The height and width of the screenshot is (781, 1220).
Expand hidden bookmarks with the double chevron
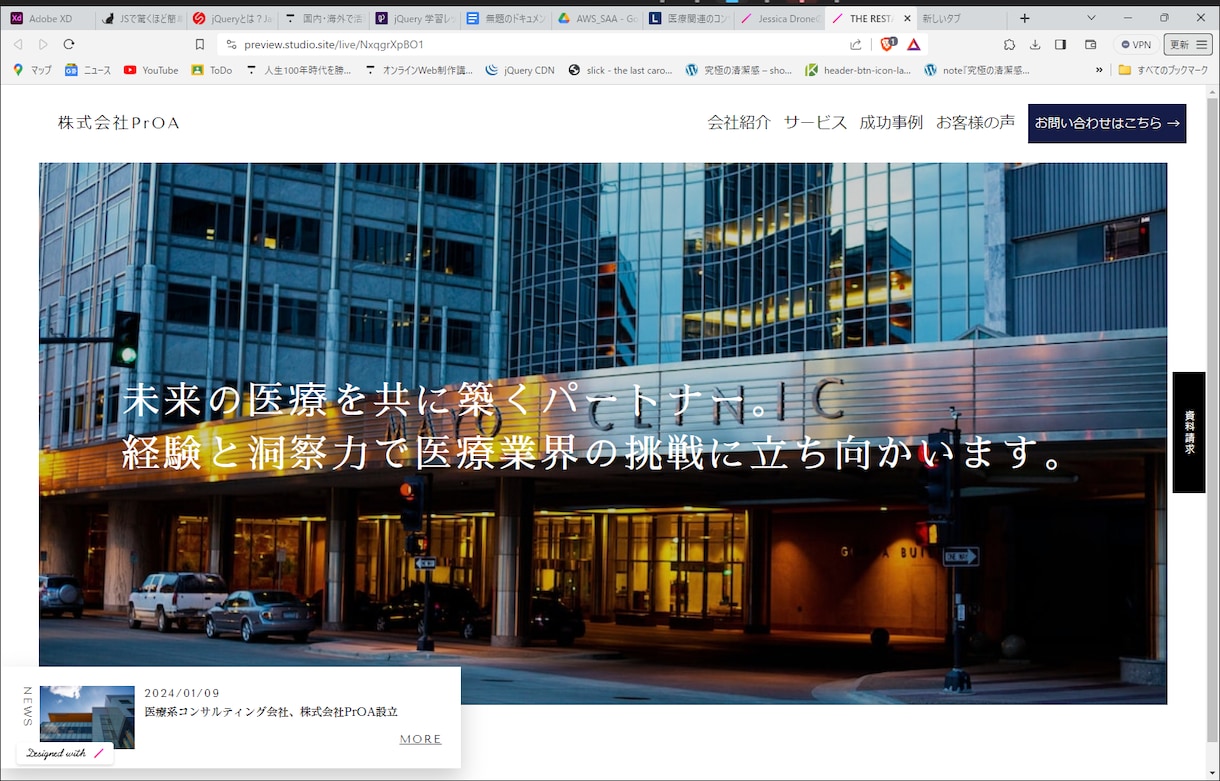point(1100,70)
